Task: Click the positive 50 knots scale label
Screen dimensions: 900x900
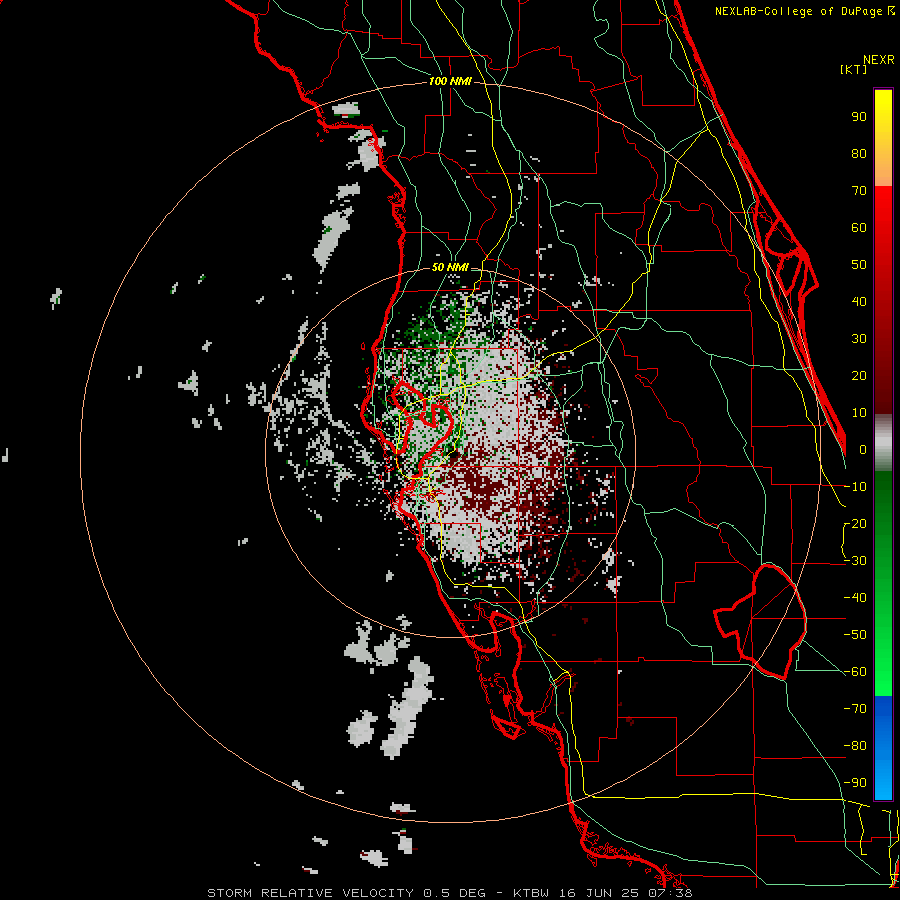Action: pos(859,265)
